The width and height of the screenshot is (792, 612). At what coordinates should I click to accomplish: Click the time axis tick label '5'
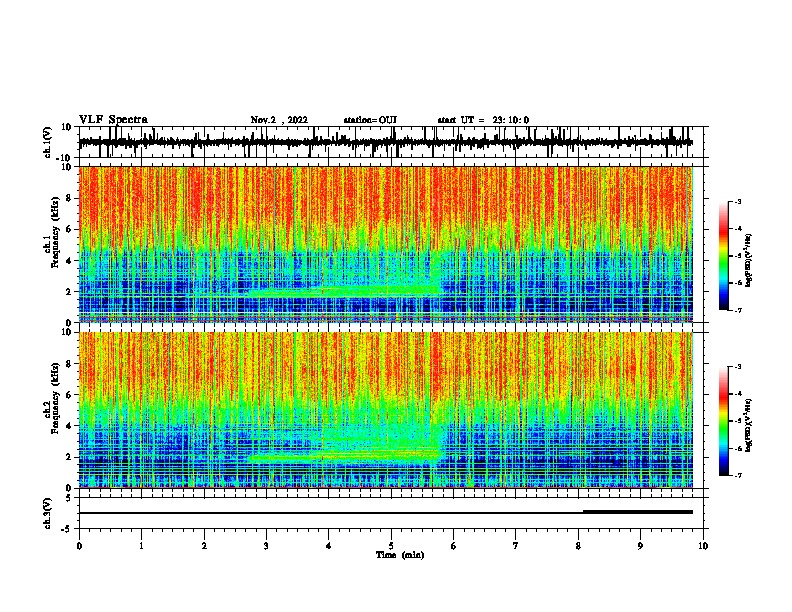(x=391, y=546)
